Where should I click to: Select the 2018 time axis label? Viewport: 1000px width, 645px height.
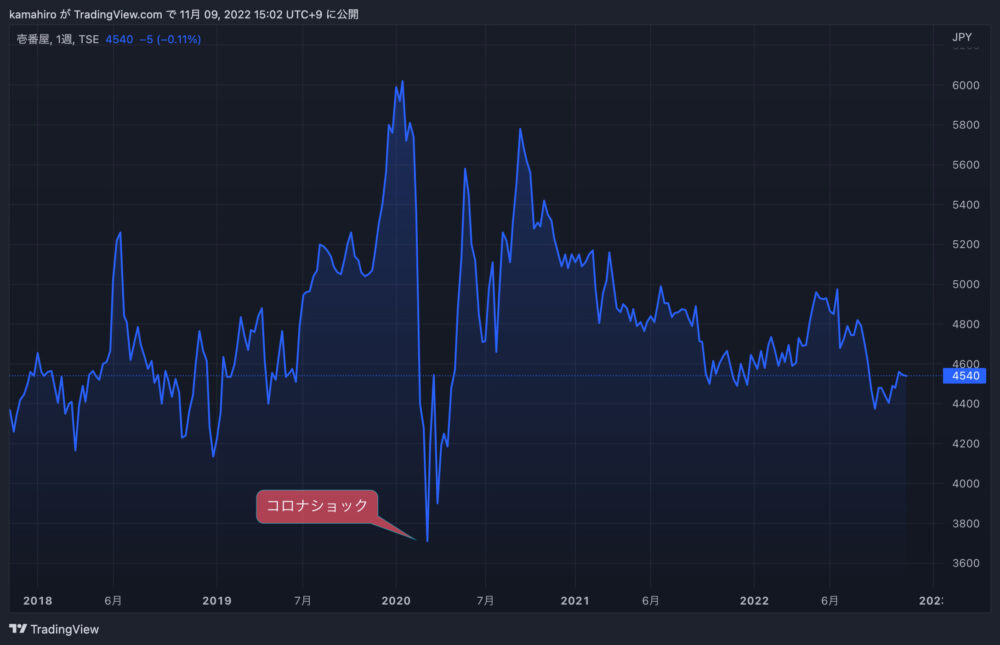pos(37,601)
